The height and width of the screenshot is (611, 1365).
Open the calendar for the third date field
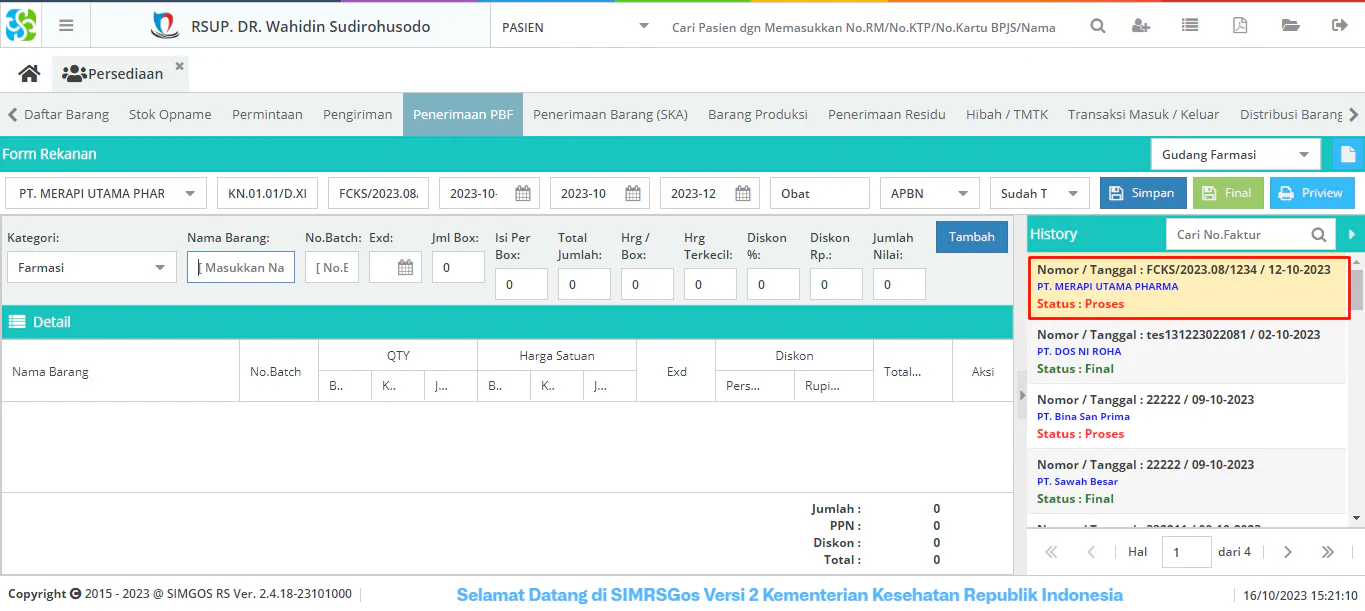click(743, 193)
